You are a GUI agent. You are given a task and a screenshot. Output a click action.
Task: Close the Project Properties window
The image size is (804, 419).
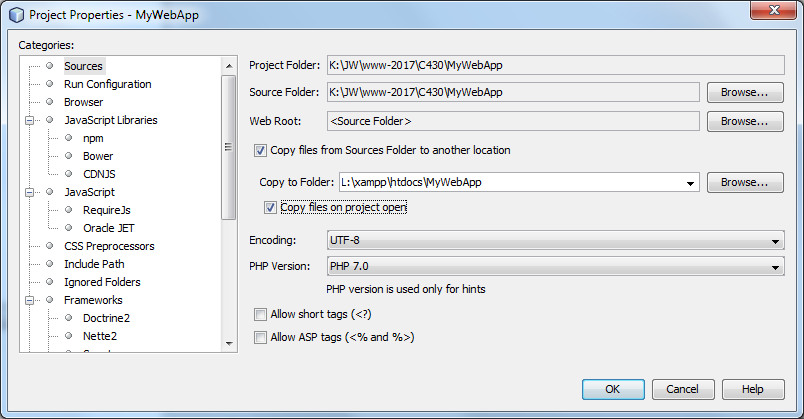tap(774, 10)
